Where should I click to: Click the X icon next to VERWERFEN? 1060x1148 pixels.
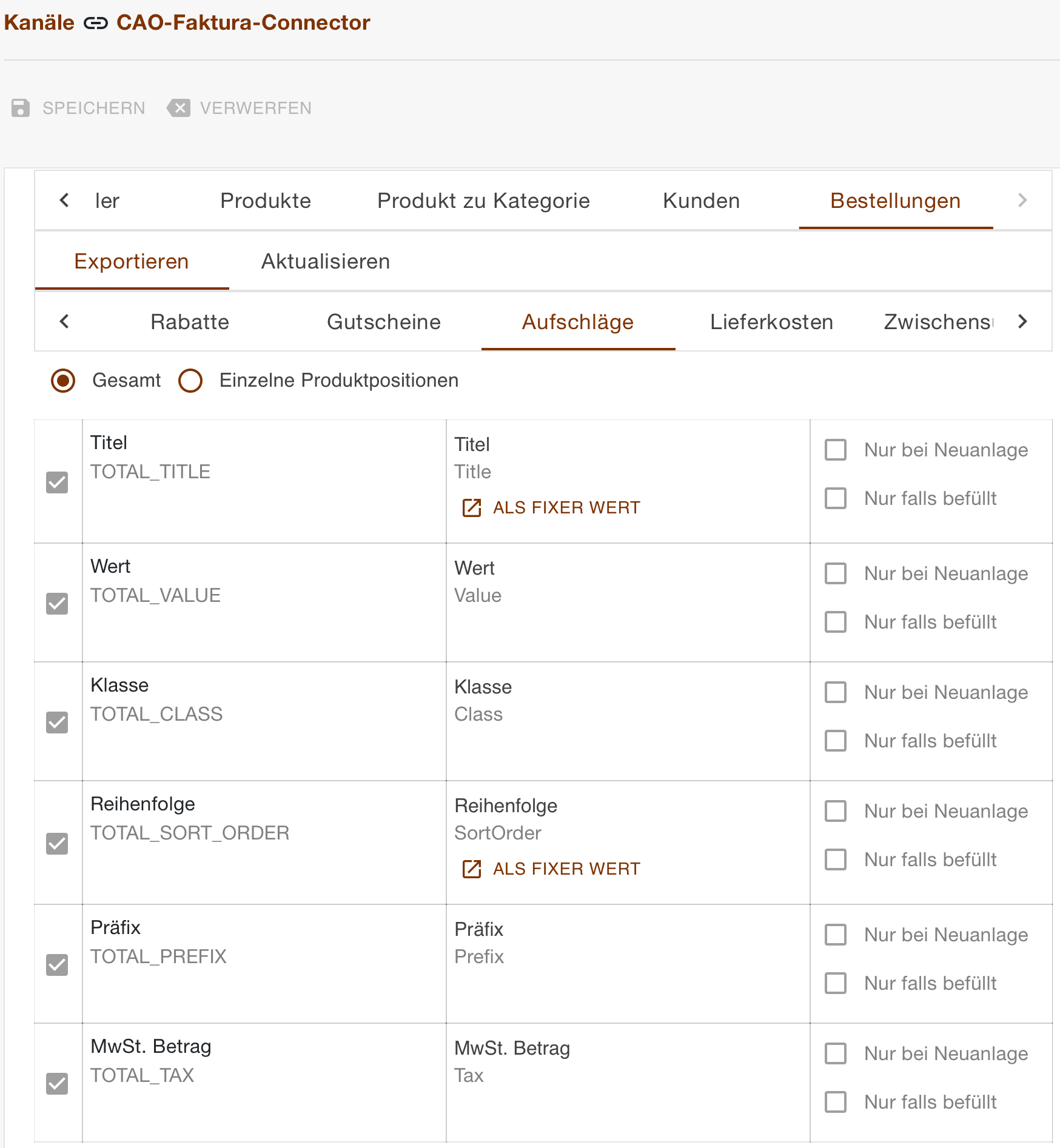pyautogui.click(x=178, y=108)
